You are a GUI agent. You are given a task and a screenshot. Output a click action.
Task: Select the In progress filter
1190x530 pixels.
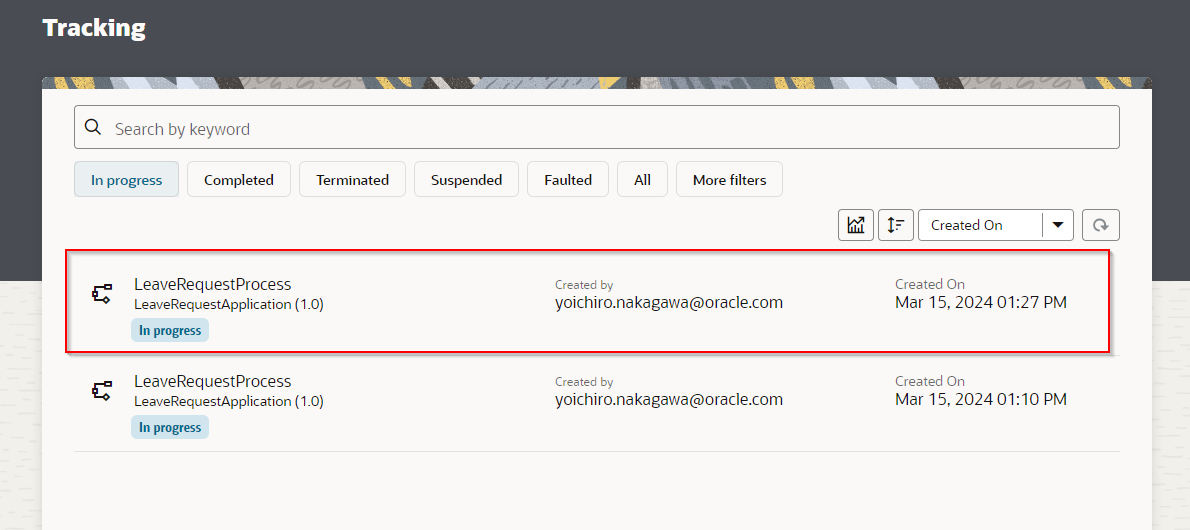tap(126, 180)
